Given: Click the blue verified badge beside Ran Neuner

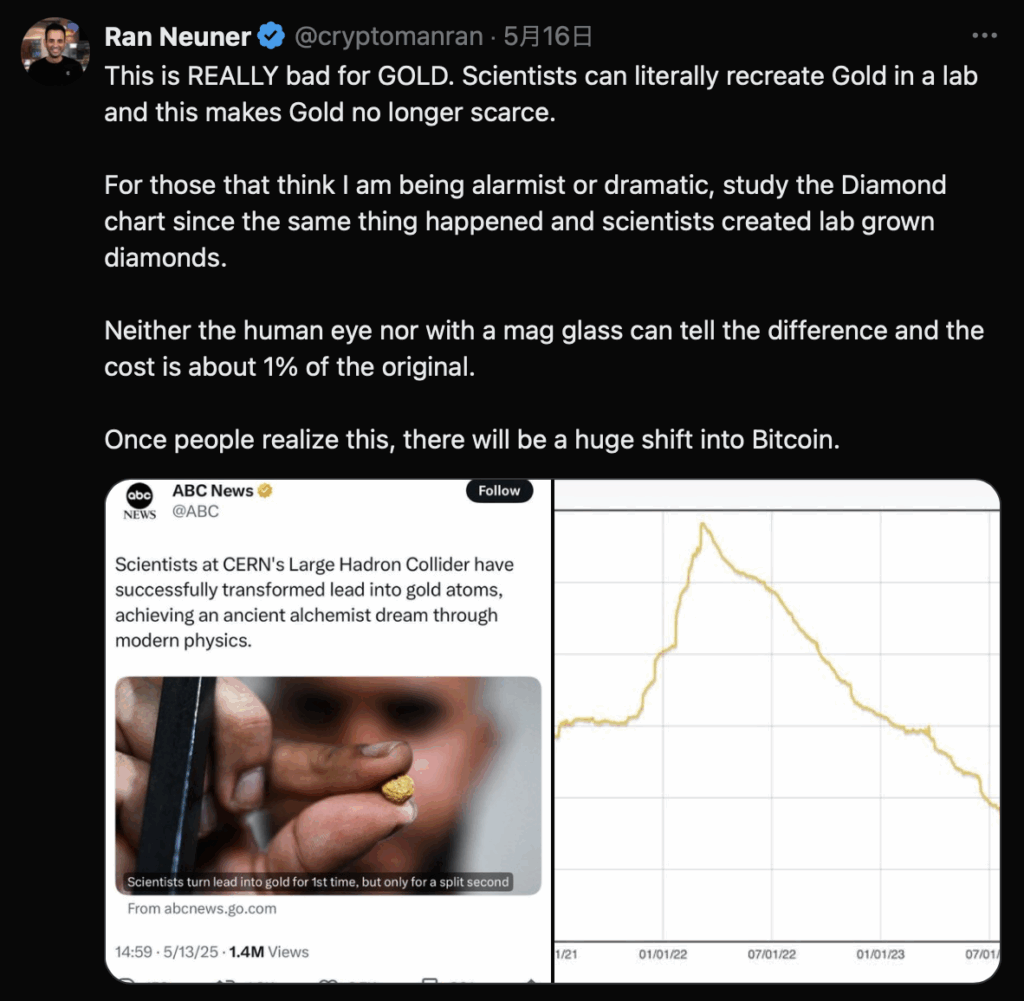Looking at the screenshot, I should click(271, 38).
